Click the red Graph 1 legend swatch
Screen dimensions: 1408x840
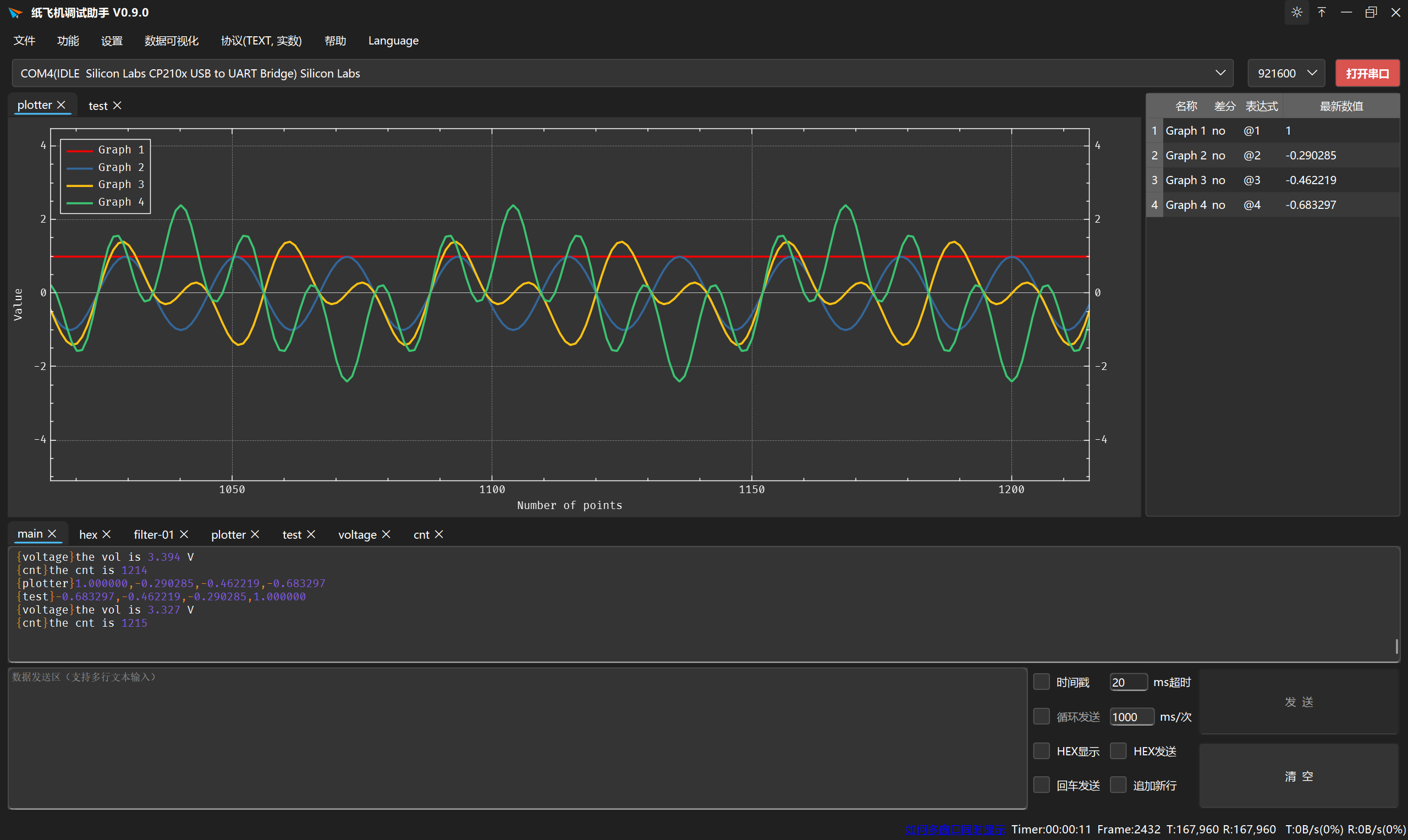click(79, 151)
